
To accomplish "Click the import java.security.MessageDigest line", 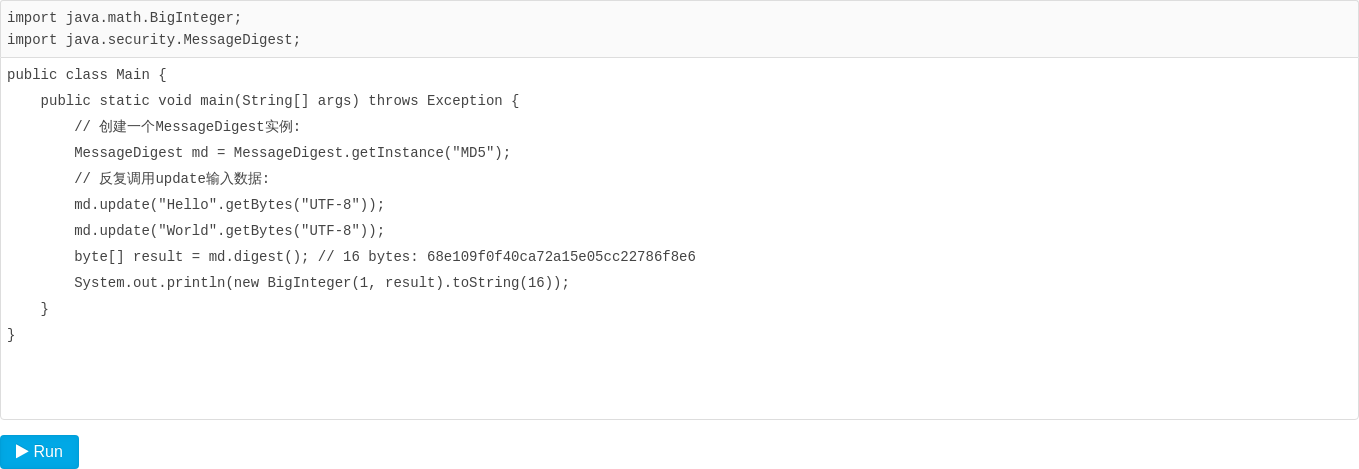I will [x=153, y=40].
